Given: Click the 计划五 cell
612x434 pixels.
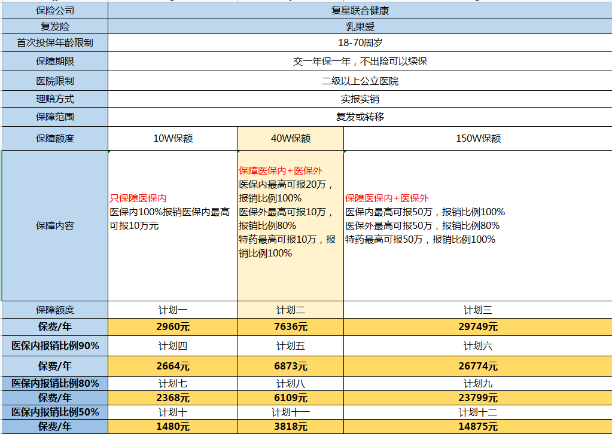Looking at the screenshot, I should [290, 346].
